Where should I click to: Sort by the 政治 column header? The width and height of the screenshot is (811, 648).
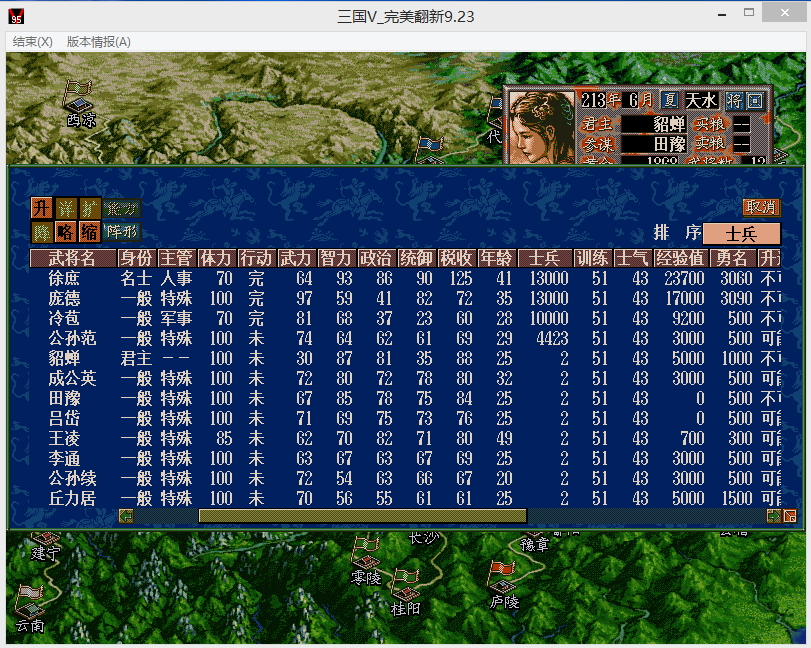click(376, 258)
